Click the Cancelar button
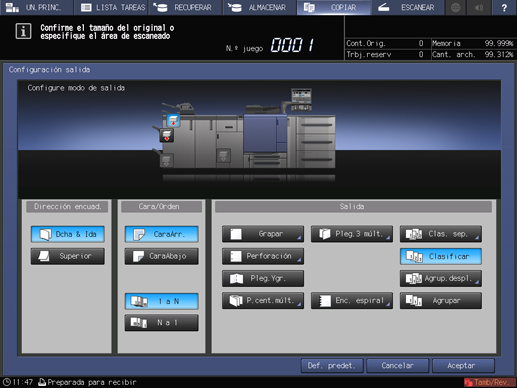This screenshot has width=517, height=388. point(398,366)
